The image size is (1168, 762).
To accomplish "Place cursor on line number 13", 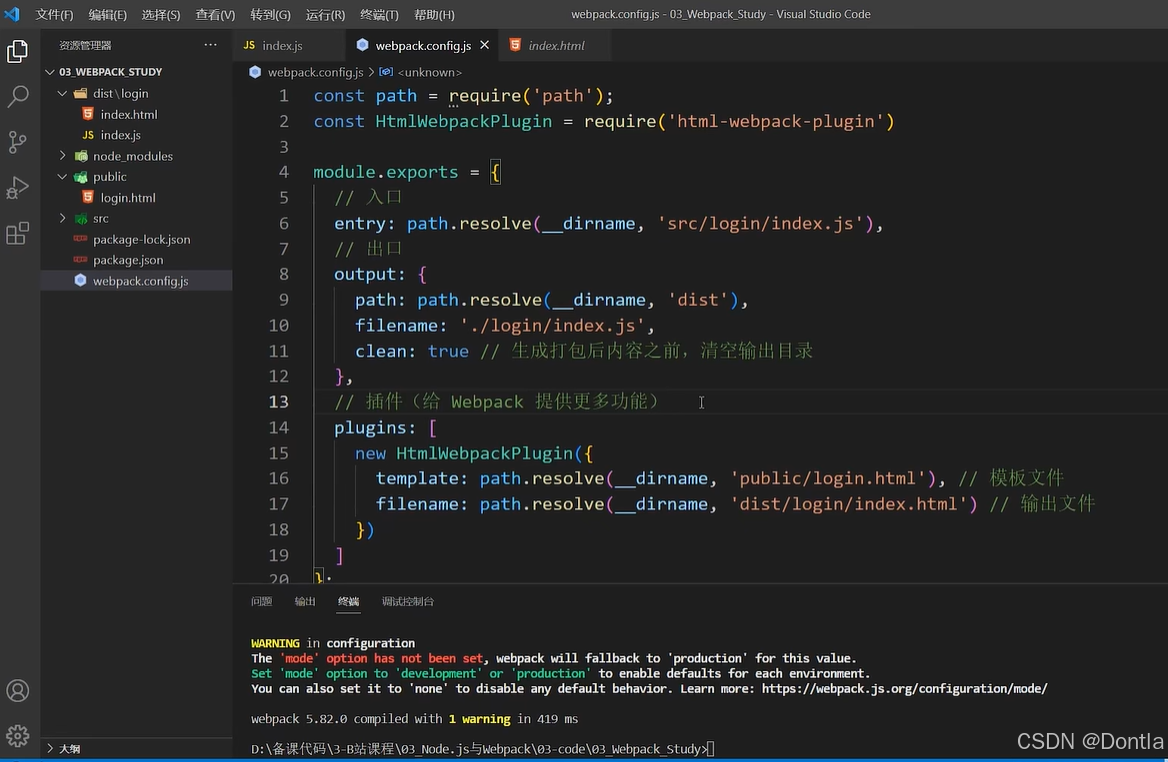I will tap(278, 401).
